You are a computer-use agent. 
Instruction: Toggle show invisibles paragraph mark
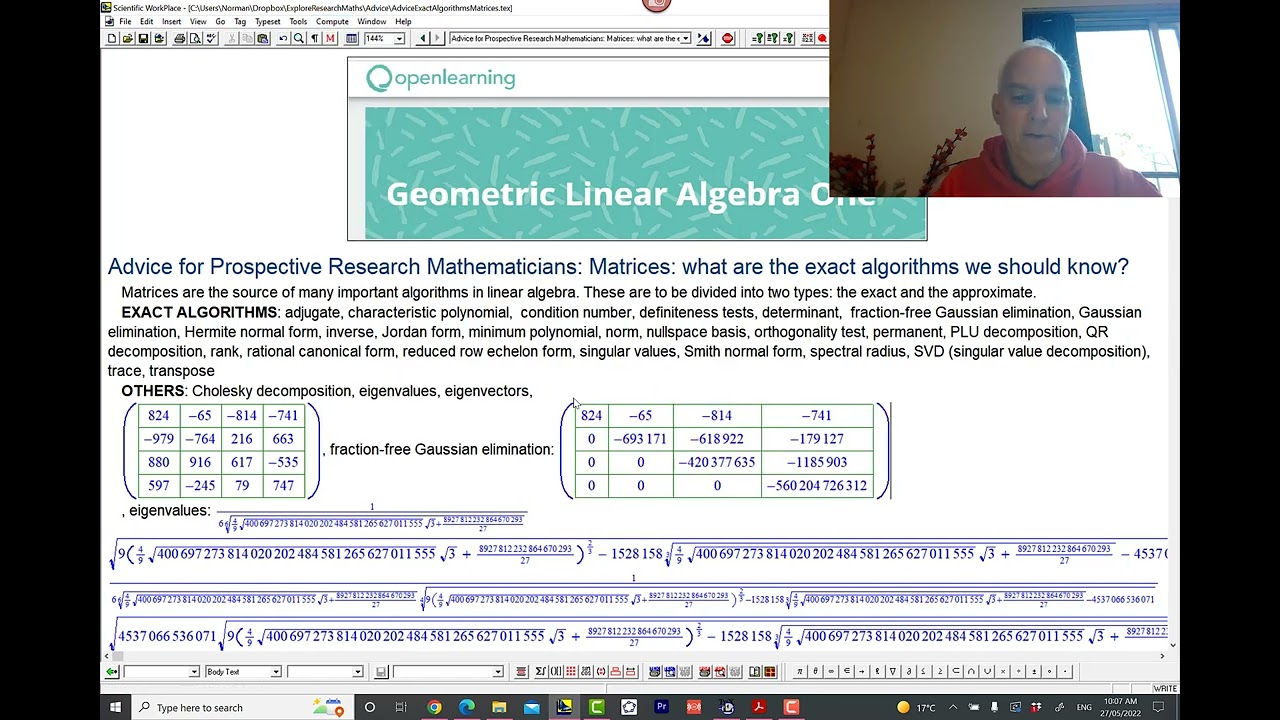point(314,38)
